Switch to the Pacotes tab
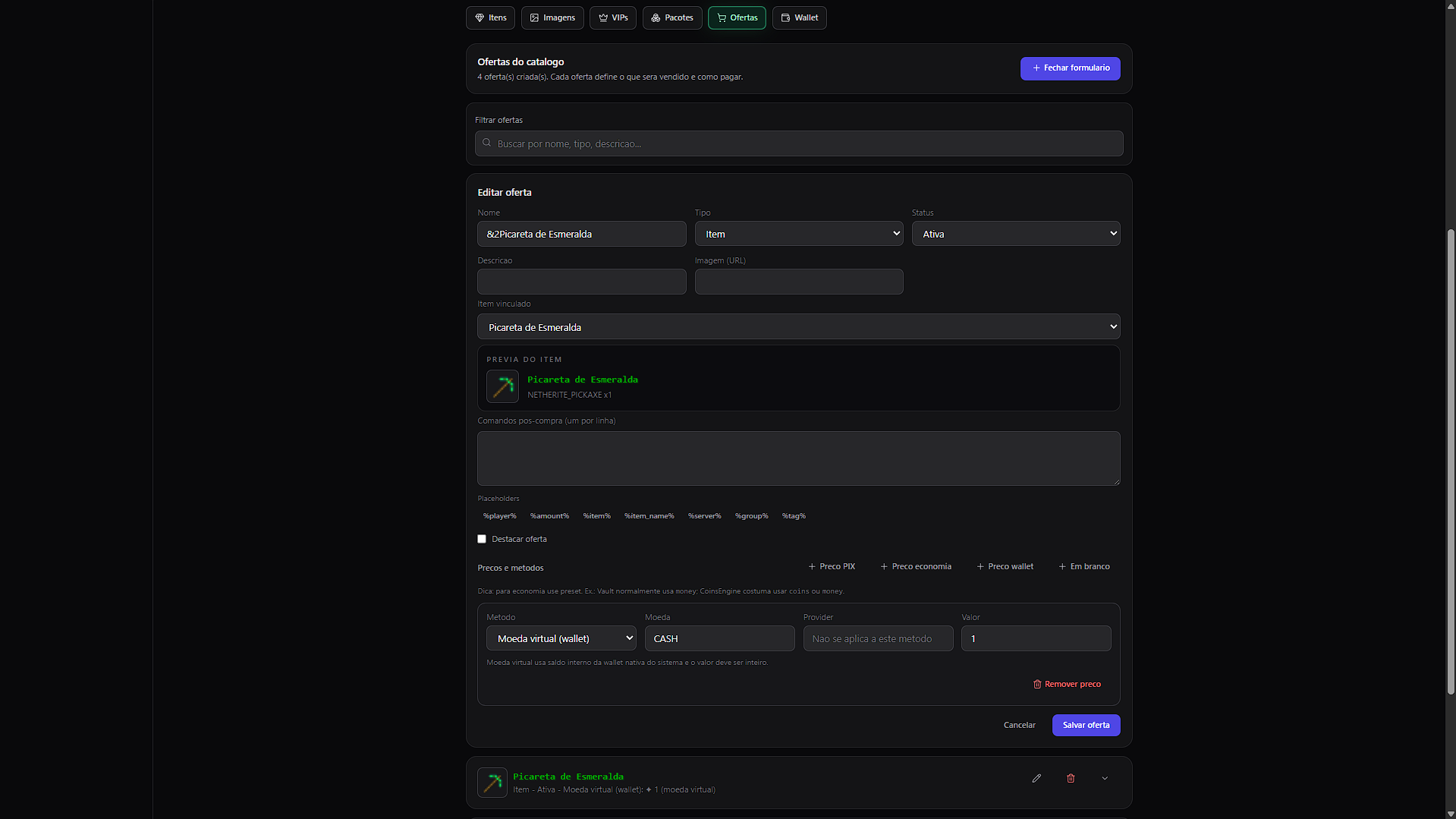1456x819 pixels. pyautogui.click(x=672, y=17)
